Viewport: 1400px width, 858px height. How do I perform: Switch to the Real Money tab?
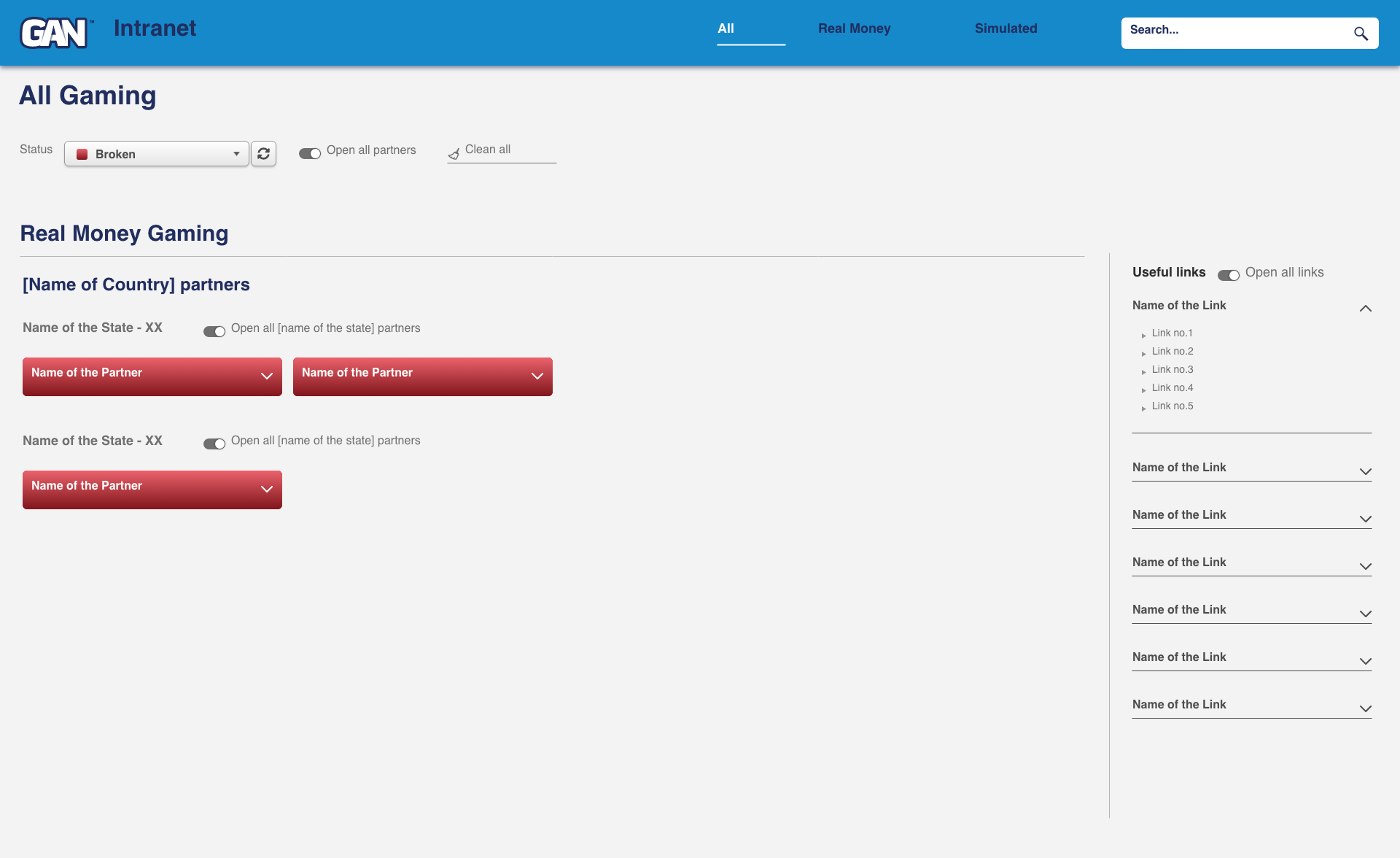coord(854,28)
